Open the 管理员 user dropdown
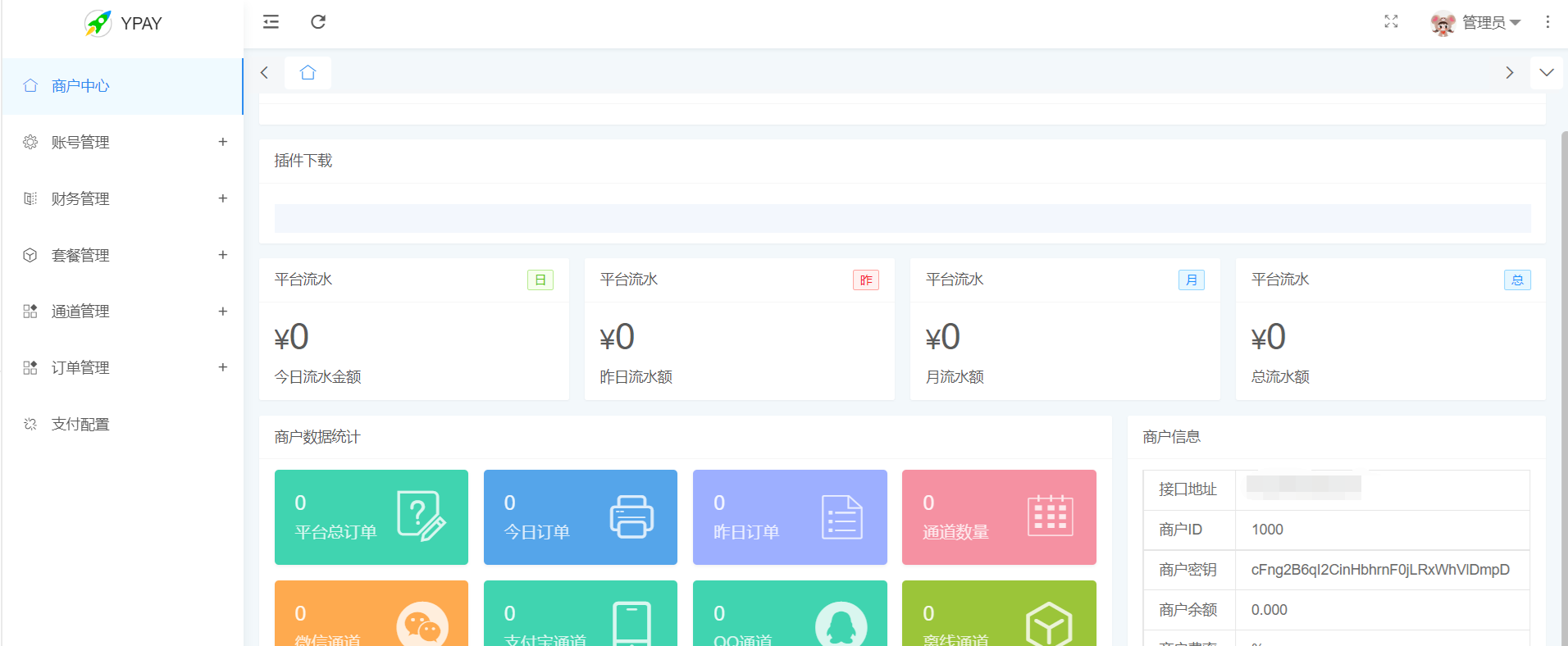The height and width of the screenshot is (646, 1568). 1492,23
